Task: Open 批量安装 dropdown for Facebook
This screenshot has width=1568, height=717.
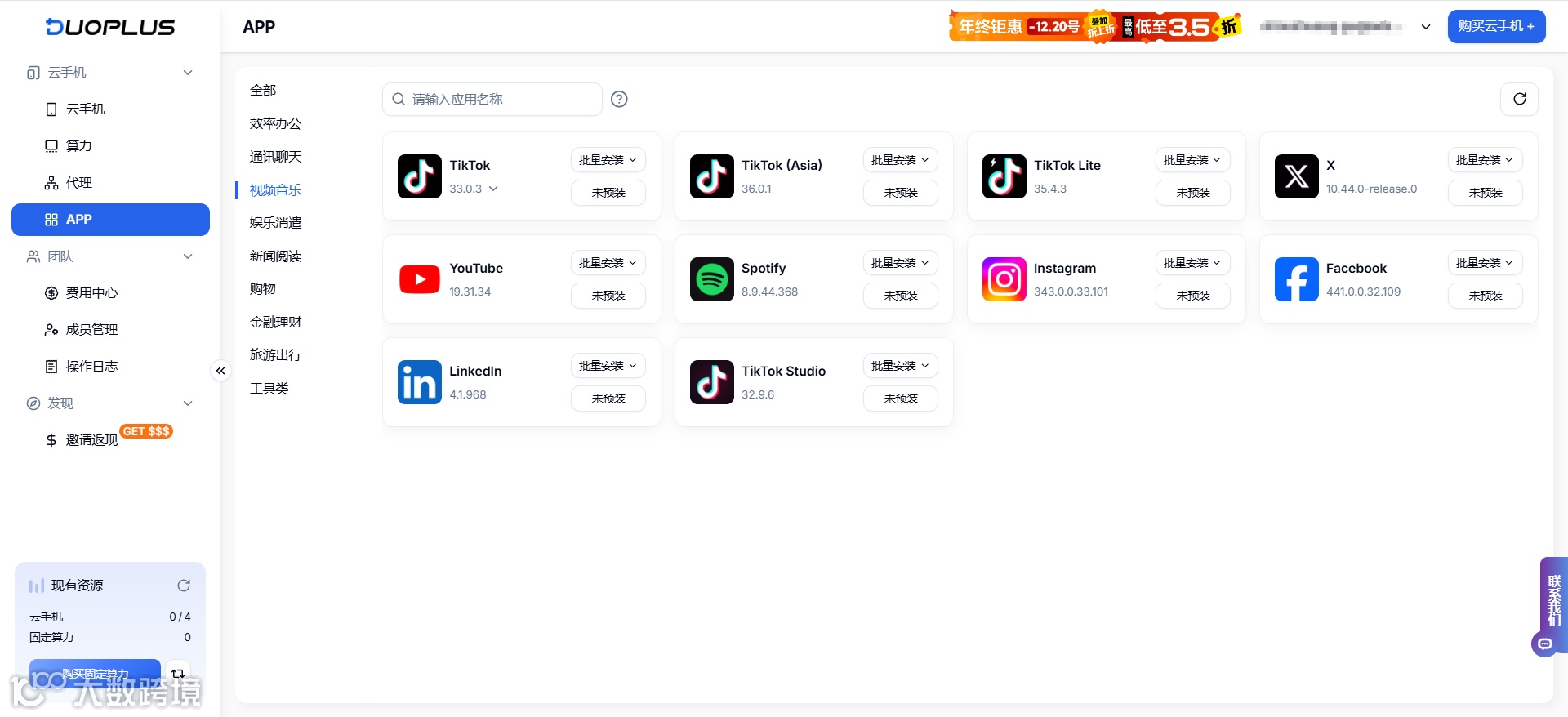Action: pyautogui.click(x=1485, y=263)
